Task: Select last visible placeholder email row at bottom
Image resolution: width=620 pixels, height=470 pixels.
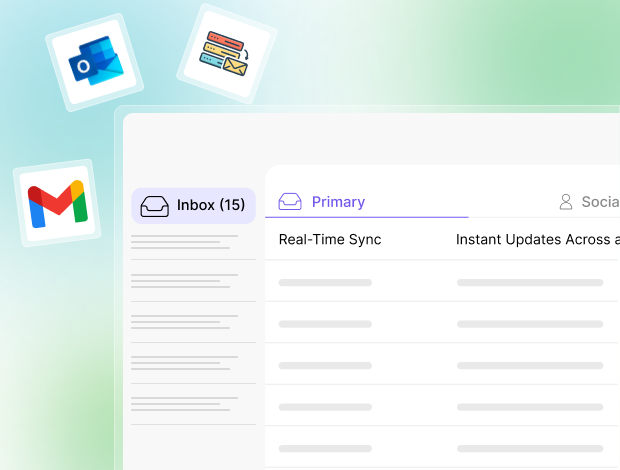Action: (442, 448)
